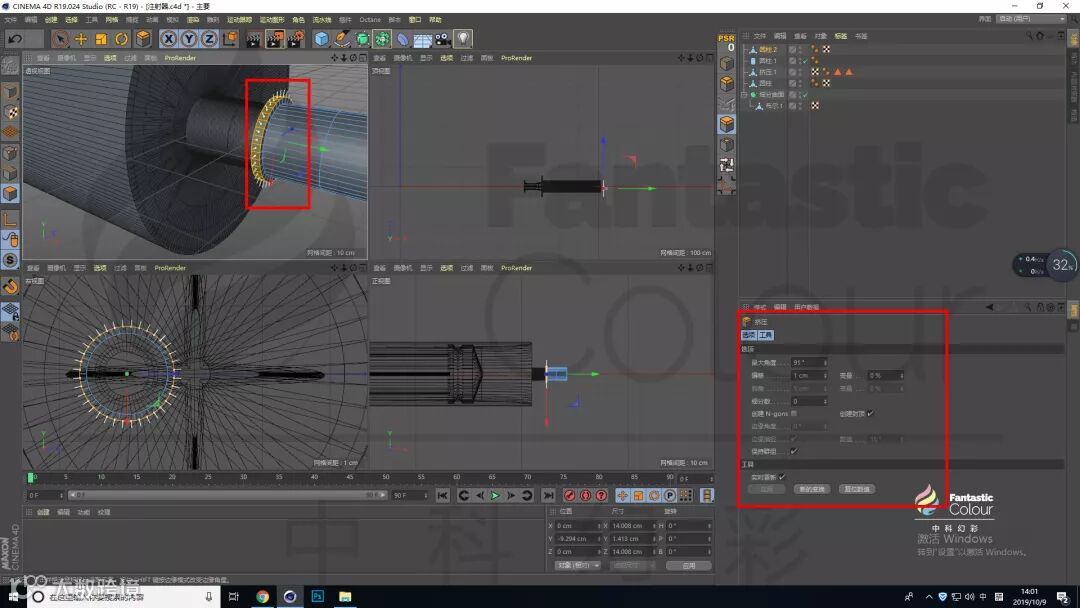The image size is (1080, 608).
Task: Click the Undo arrow icon
Action: pos(15,39)
